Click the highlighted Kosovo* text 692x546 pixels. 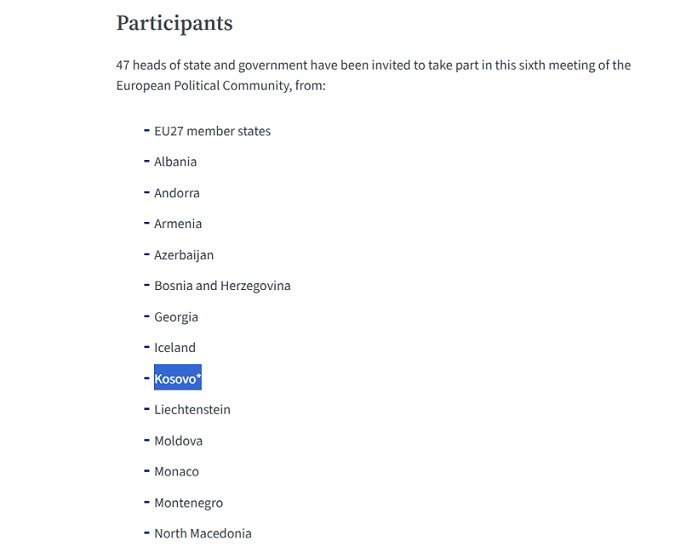coord(178,377)
